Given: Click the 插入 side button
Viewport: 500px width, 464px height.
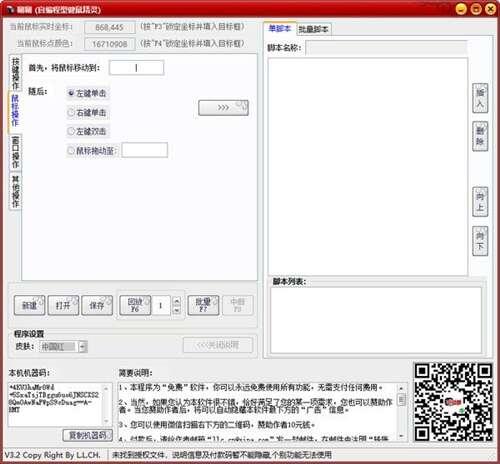Looking at the screenshot, I should 480,98.
